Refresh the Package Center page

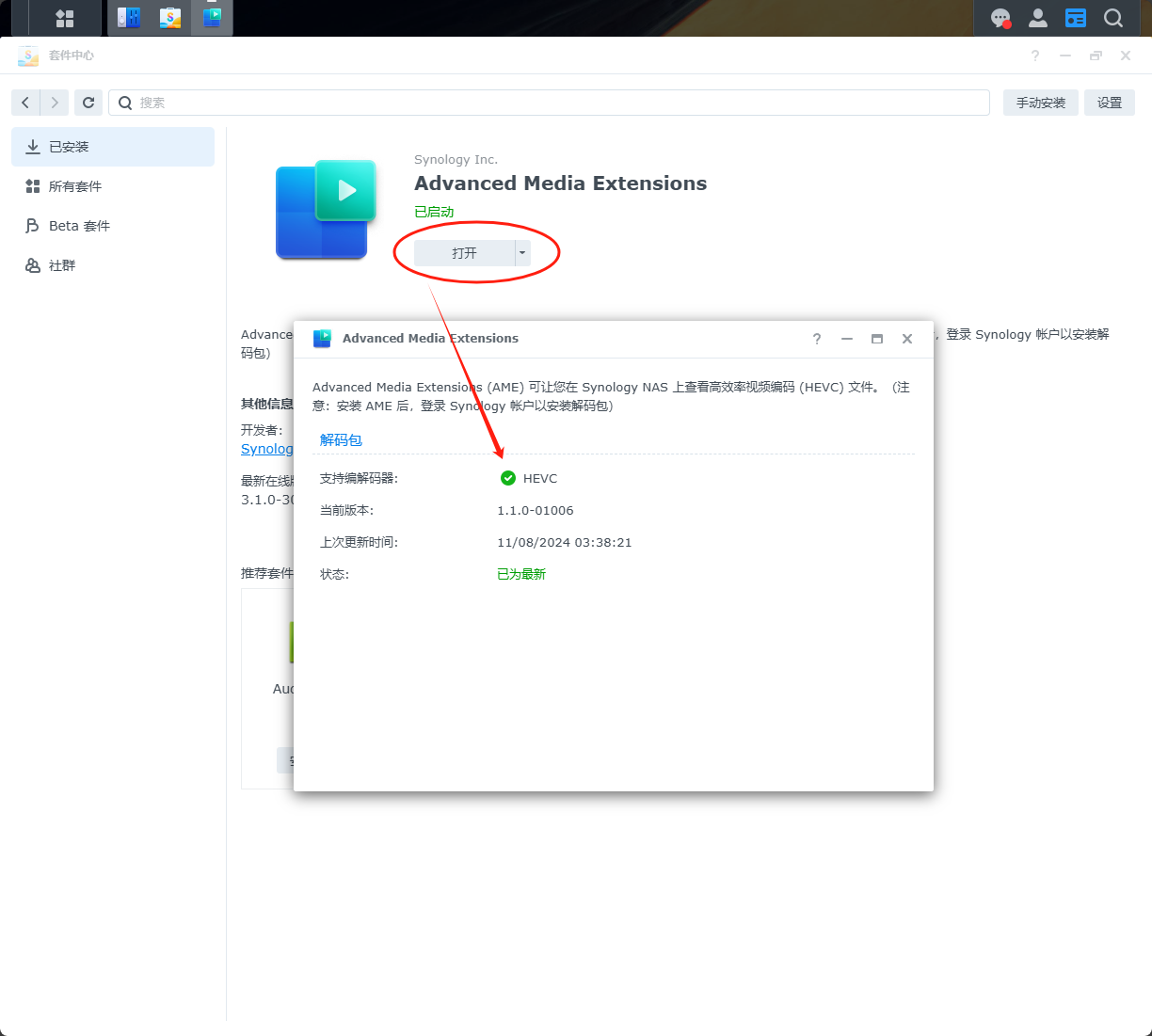(x=88, y=103)
